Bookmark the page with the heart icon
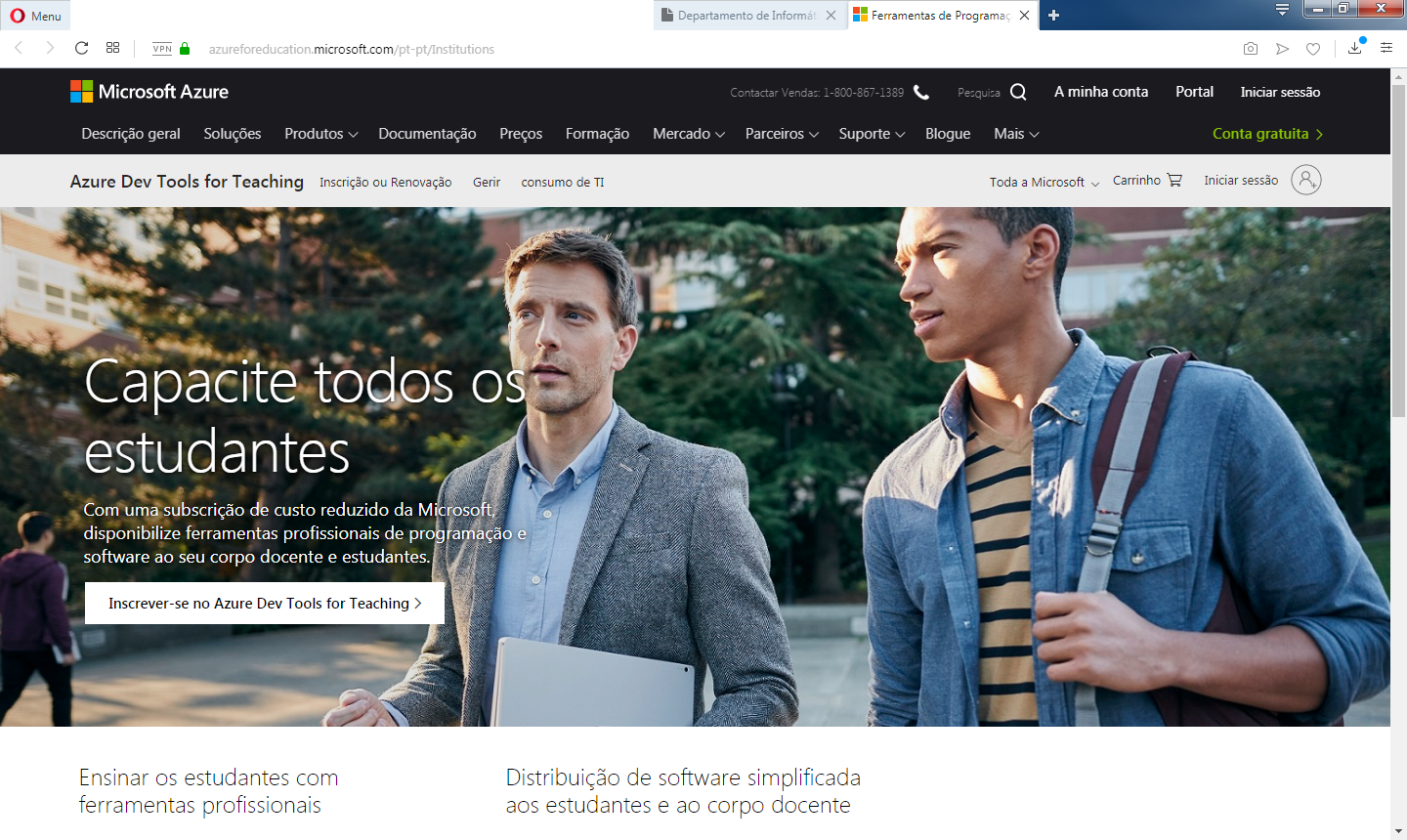 pos(1313,49)
